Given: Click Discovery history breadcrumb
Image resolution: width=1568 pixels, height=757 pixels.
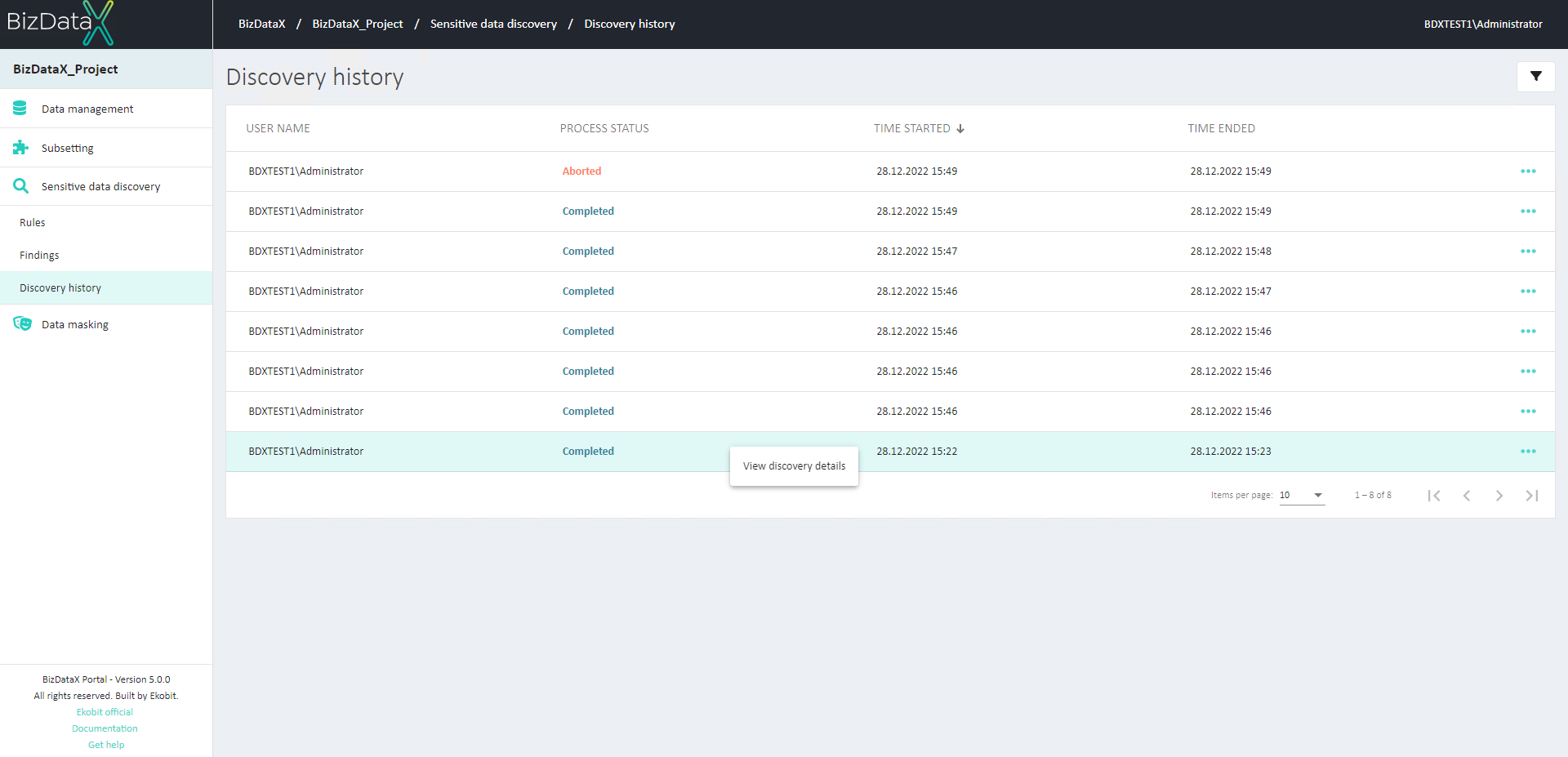Looking at the screenshot, I should tap(630, 24).
